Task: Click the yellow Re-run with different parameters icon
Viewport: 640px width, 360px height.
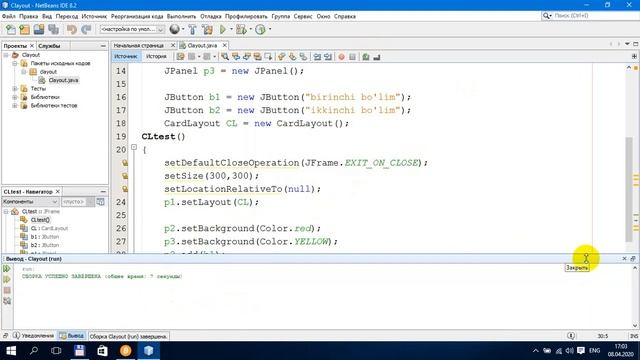Action: point(7,279)
